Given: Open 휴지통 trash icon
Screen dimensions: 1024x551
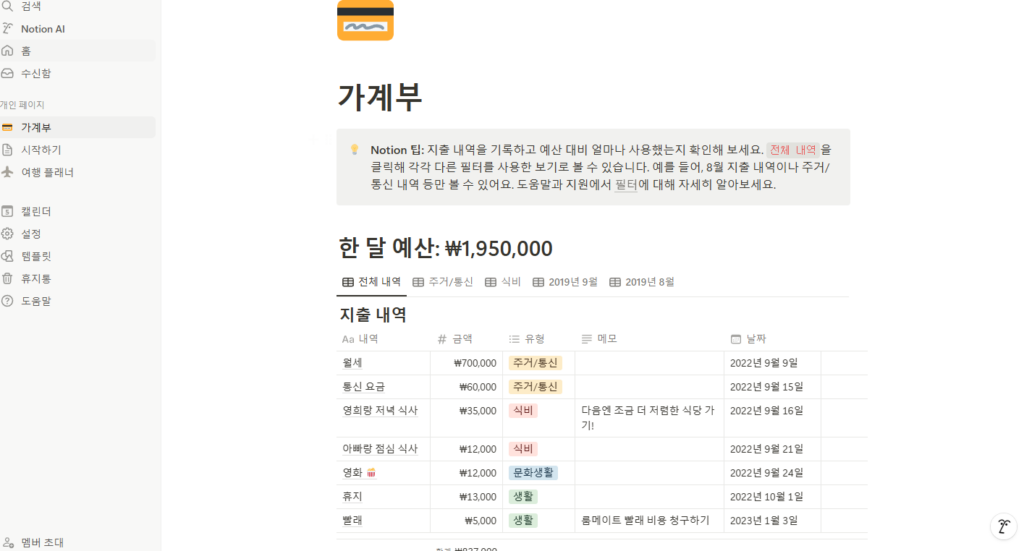Looking at the screenshot, I should pos(7,278).
